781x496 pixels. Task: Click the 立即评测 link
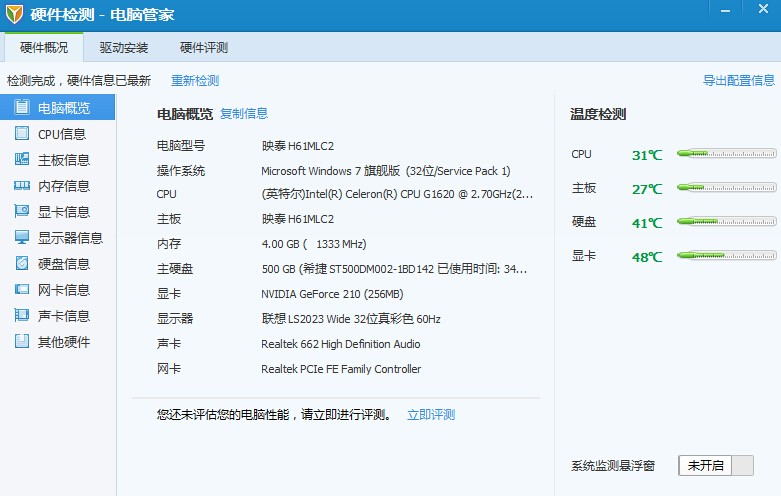431,414
